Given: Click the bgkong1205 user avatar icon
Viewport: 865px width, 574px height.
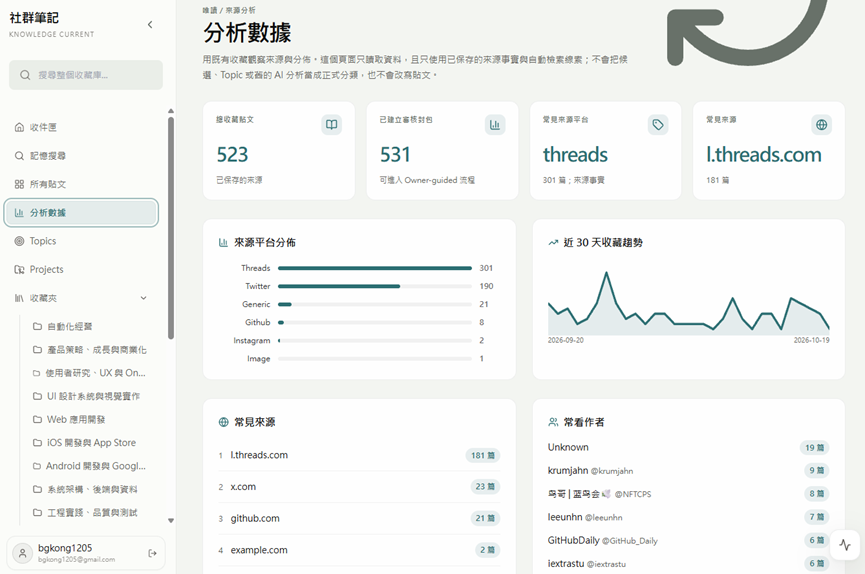Looking at the screenshot, I should coord(23,553).
